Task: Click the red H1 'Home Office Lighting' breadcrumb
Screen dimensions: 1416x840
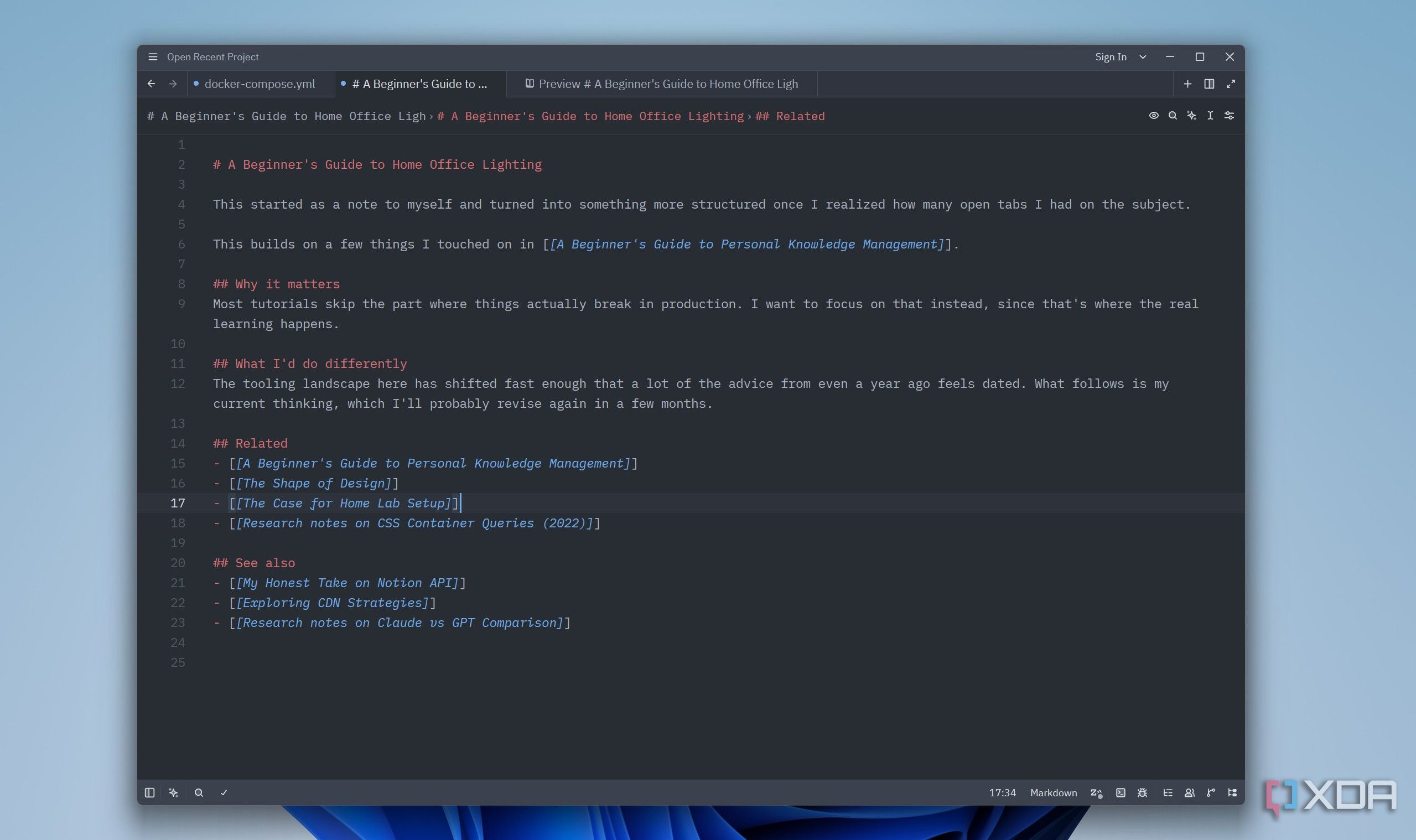Action: 590,116
